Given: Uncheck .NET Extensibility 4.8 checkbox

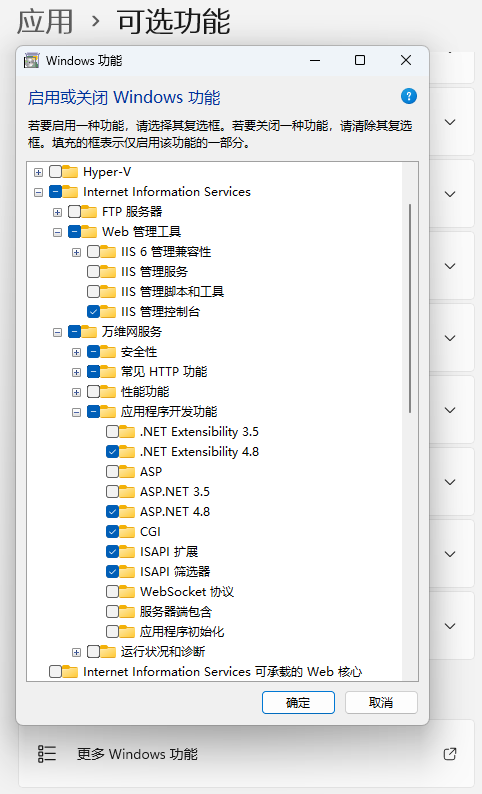Looking at the screenshot, I should point(112,451).
